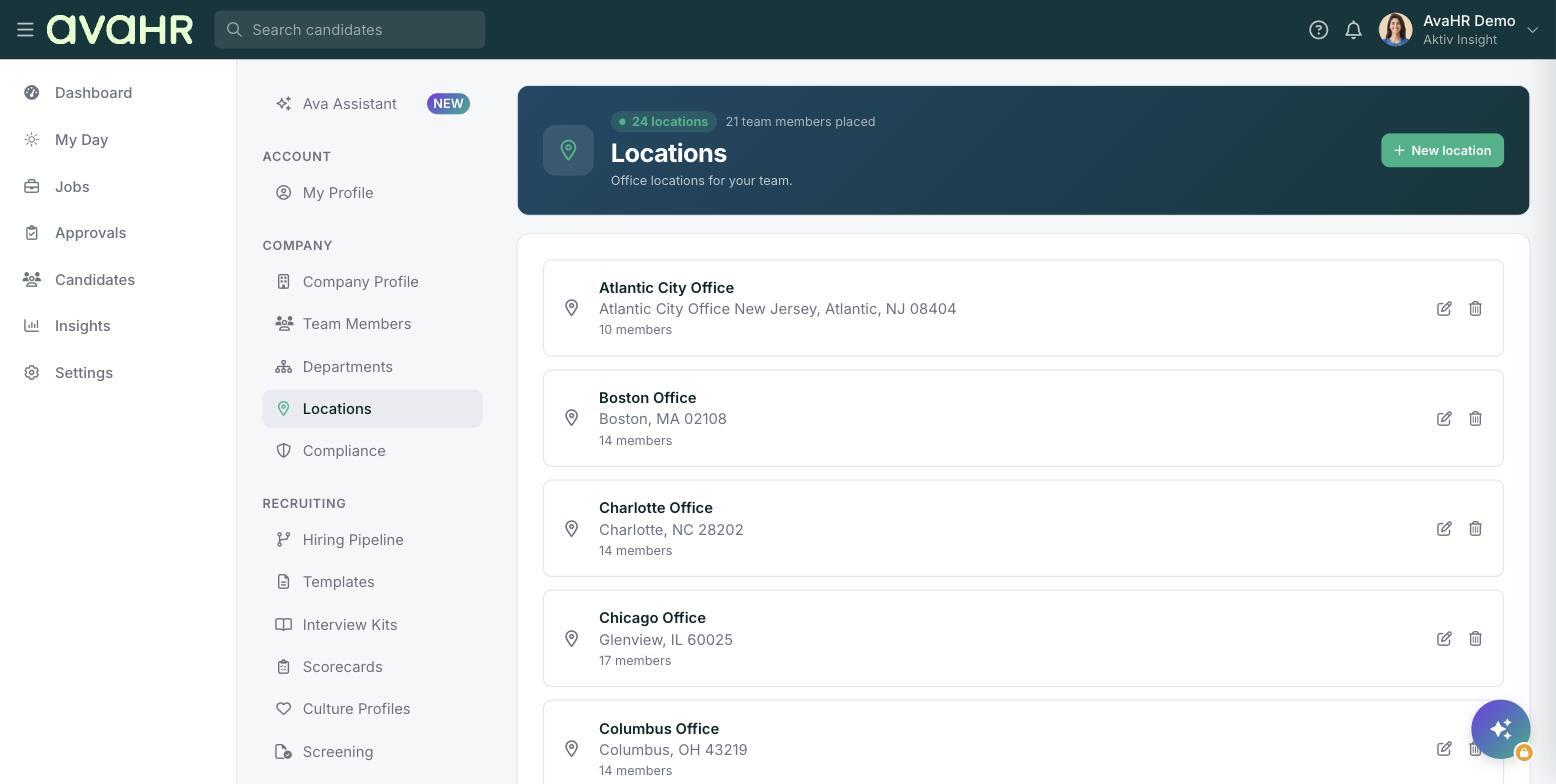
Task: Open Team Members settings
Action: (372, 324)
